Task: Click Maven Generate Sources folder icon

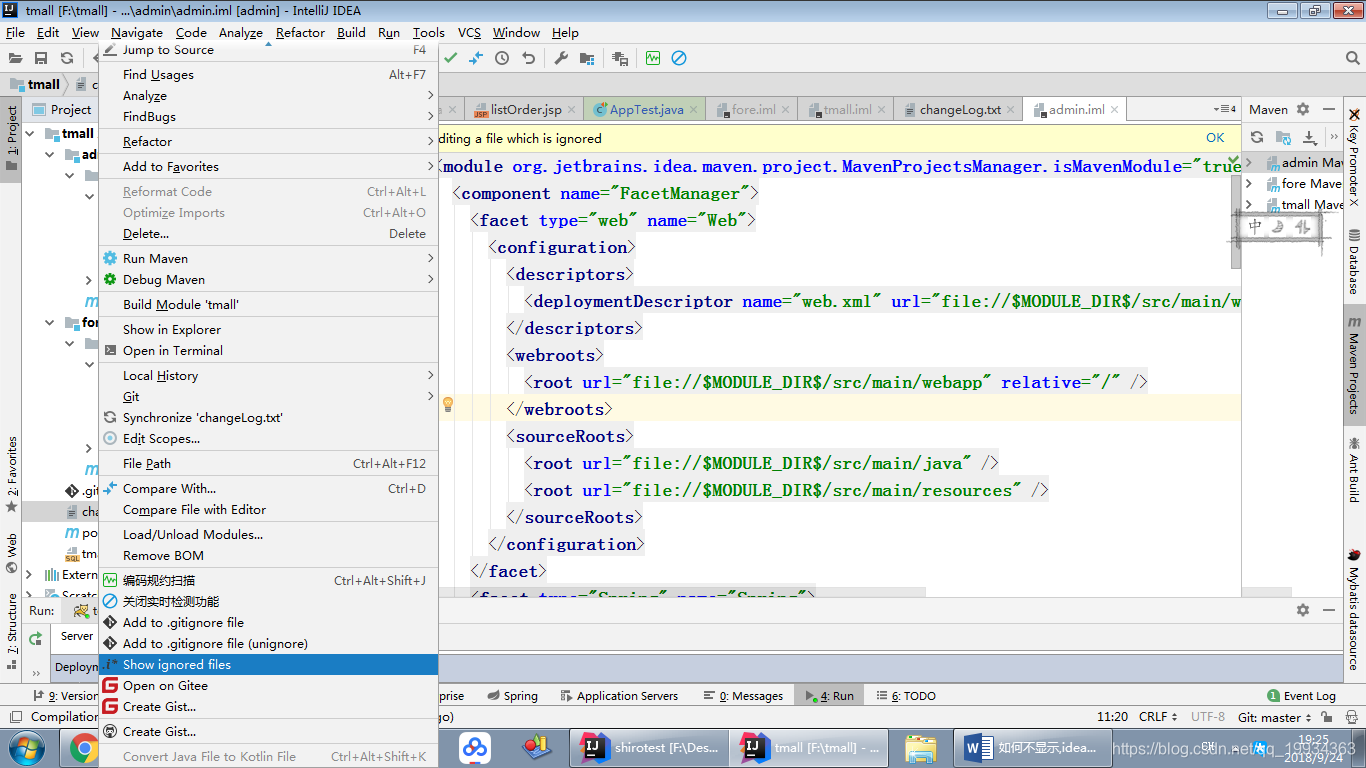Action: (x=1283, y=137)
